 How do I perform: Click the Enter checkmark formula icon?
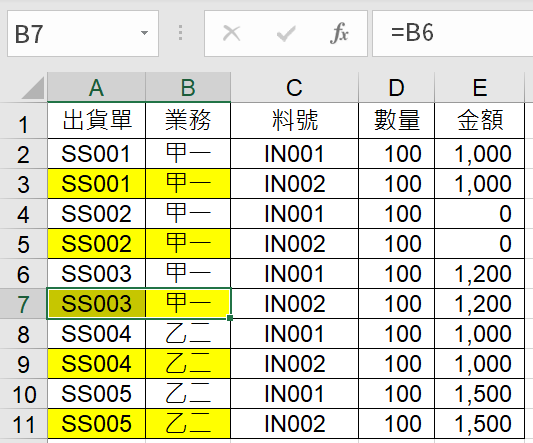(286, 33)
